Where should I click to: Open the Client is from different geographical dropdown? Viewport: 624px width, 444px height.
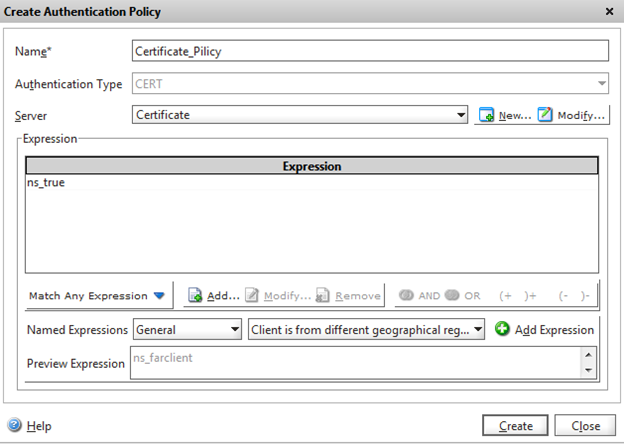pyautogui.click(x=366, y=329)
